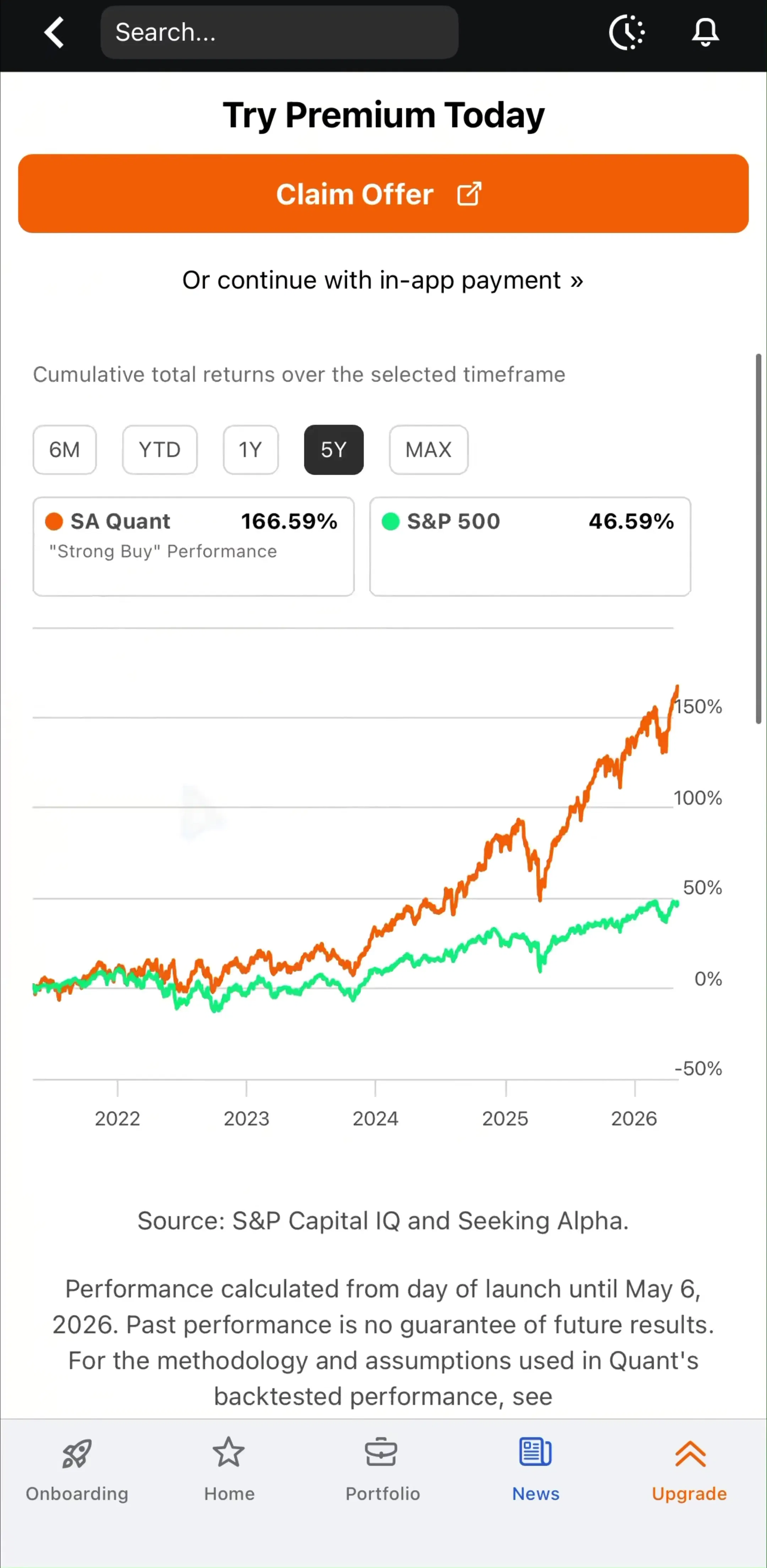The height and width of the screenshot is (1568, 767).
Task: Open the dark mode clock icon
Action: point(627,32)
